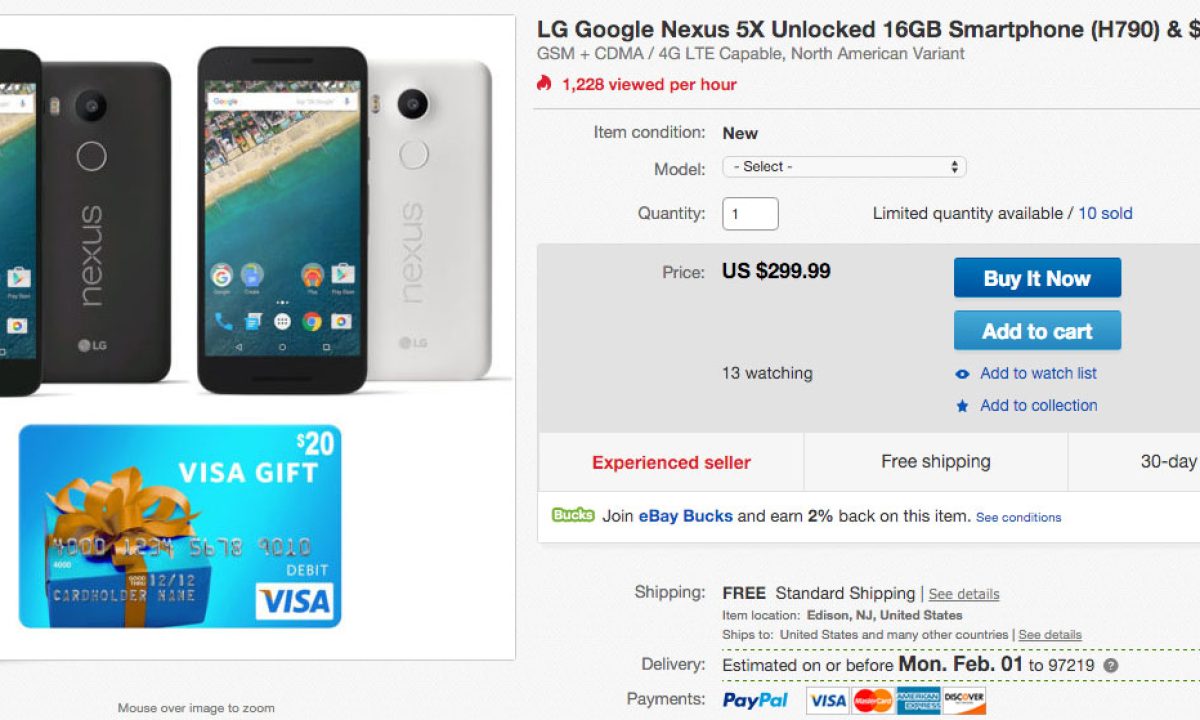Image resolution: width=1200 pixels, height=720 pixels.
Task: Click the Add to collection link
Action: (1038, 405)
